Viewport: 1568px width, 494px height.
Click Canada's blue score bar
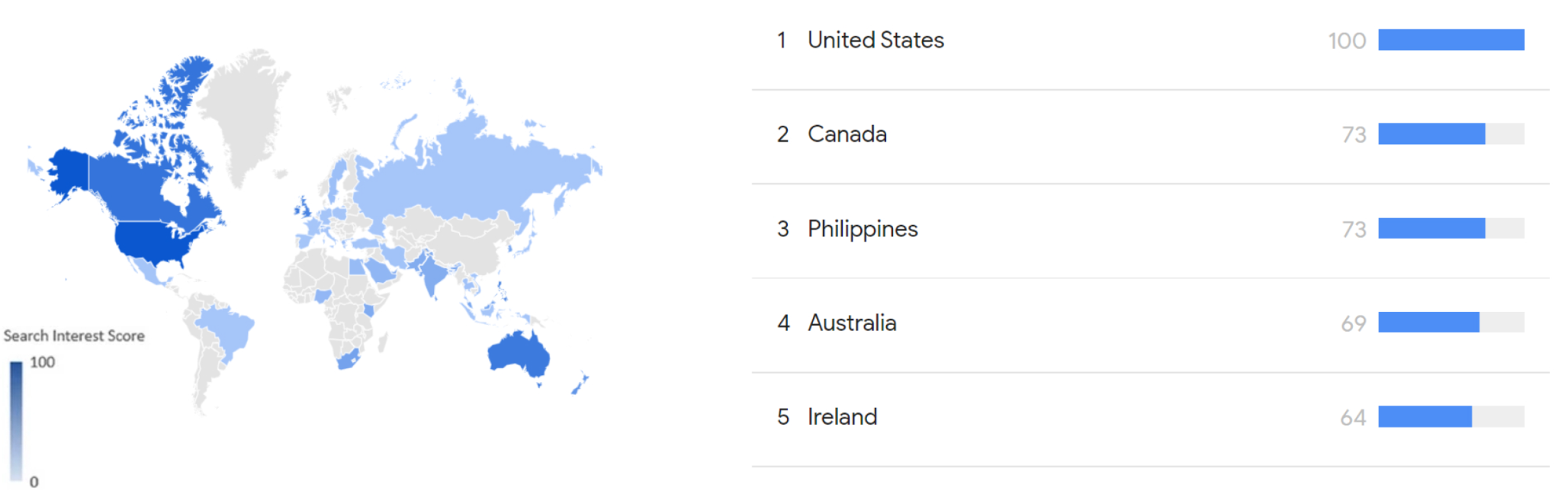(1431, 134)
